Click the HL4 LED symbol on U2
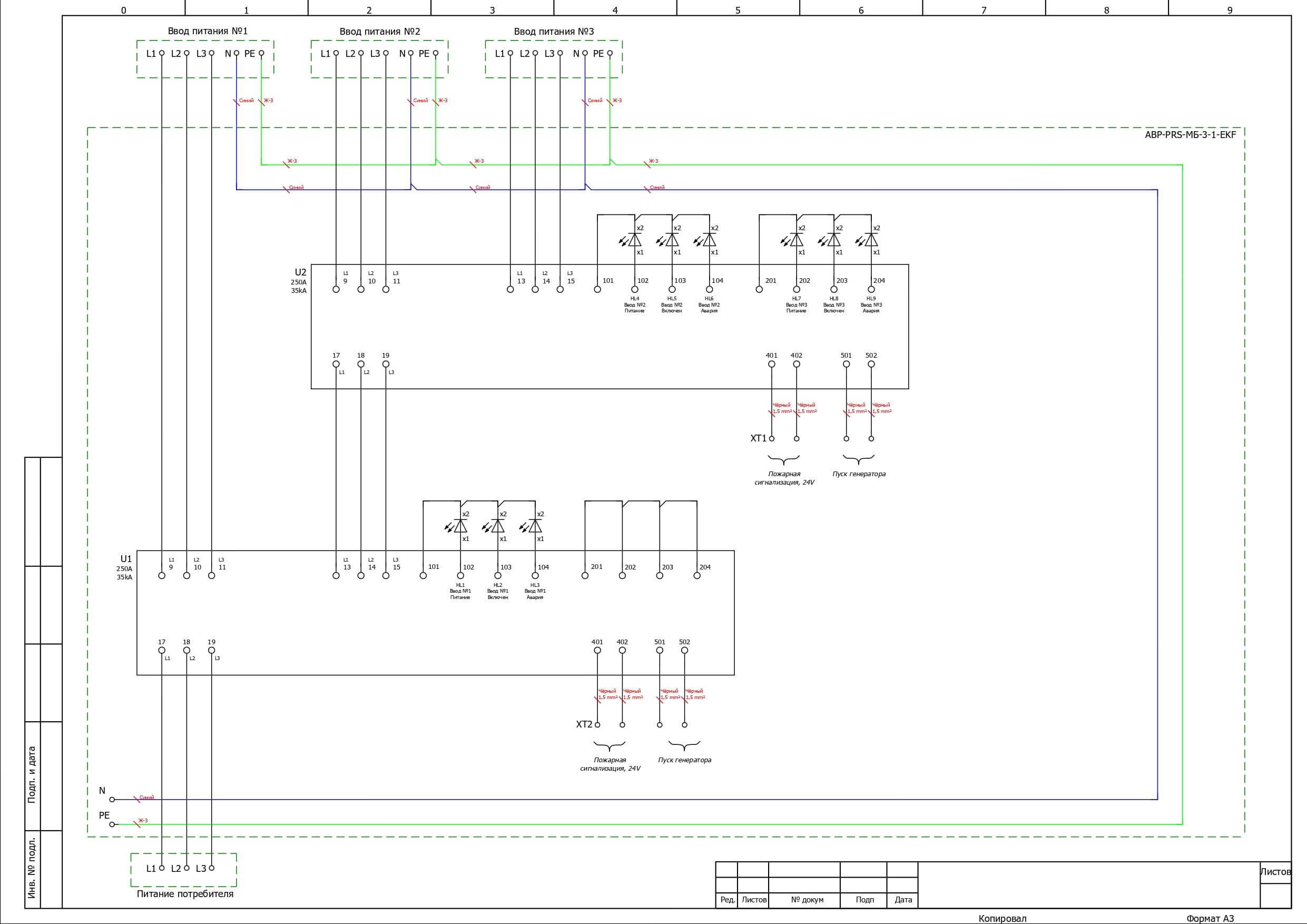This screenshot has height=924, width=1307. click(634, 240)
